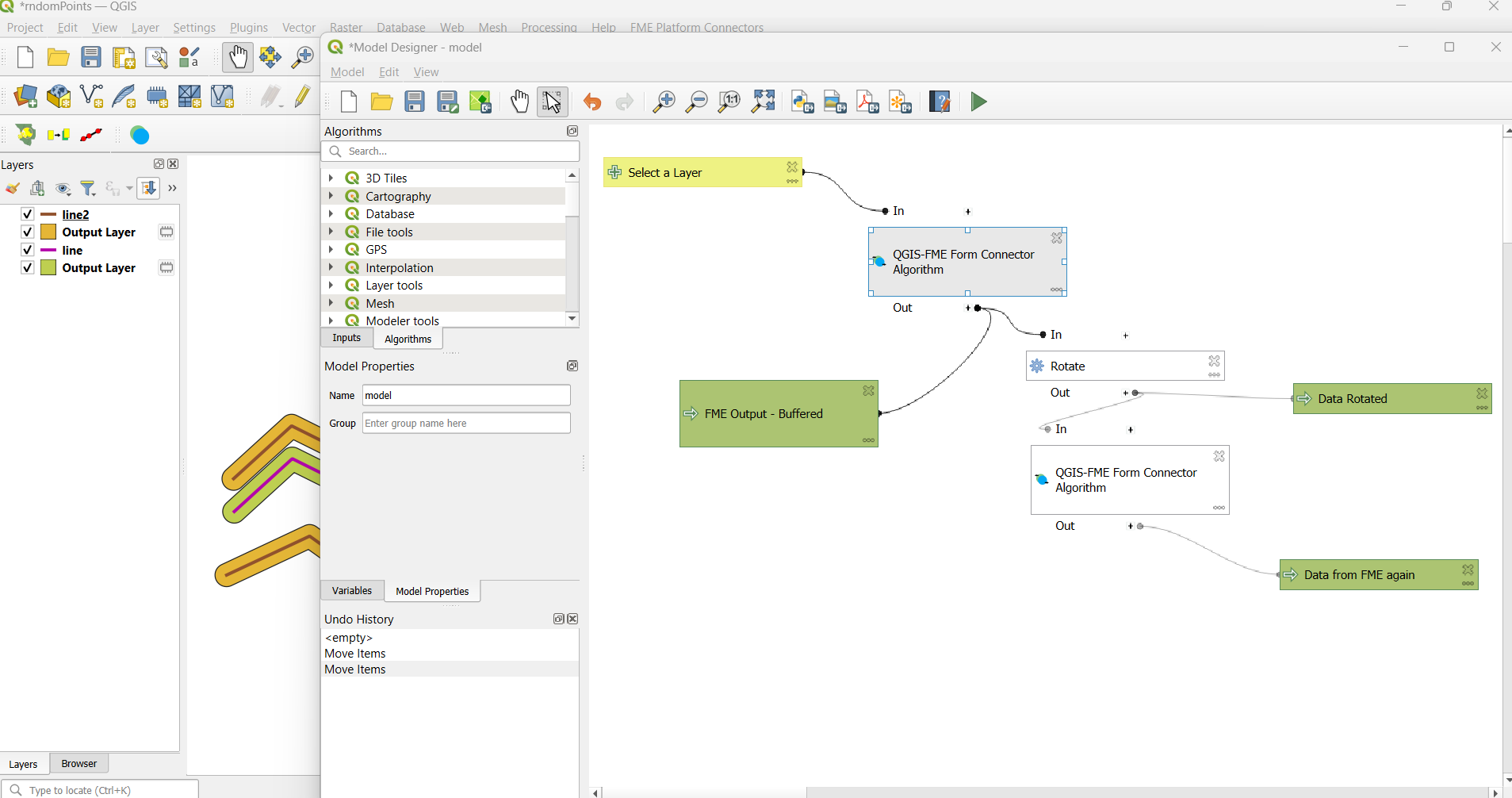
Task: Click the model Name input field
Action: tap(466, 395)
